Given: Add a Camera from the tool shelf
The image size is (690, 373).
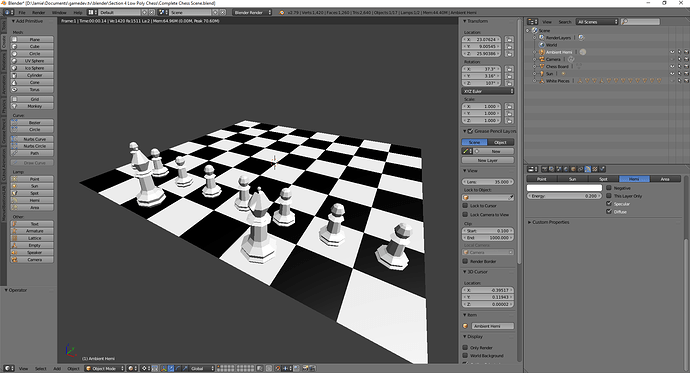Looking at the screenshot, I should pos(32,260).
